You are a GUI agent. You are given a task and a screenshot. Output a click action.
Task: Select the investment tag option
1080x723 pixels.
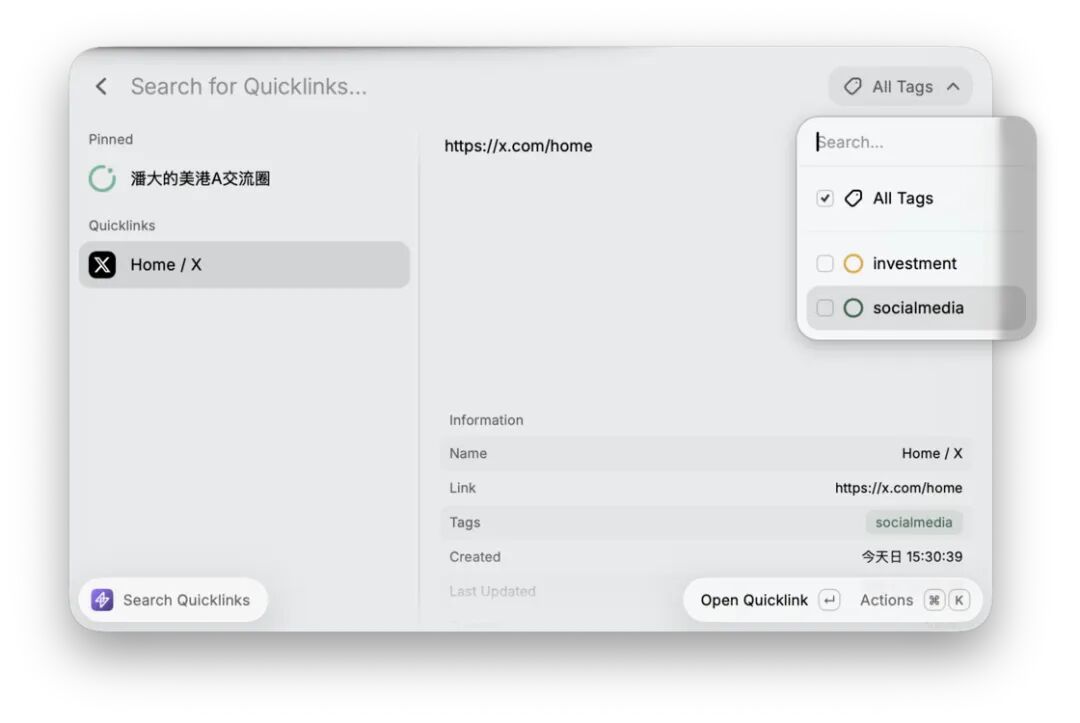[916, 264]
